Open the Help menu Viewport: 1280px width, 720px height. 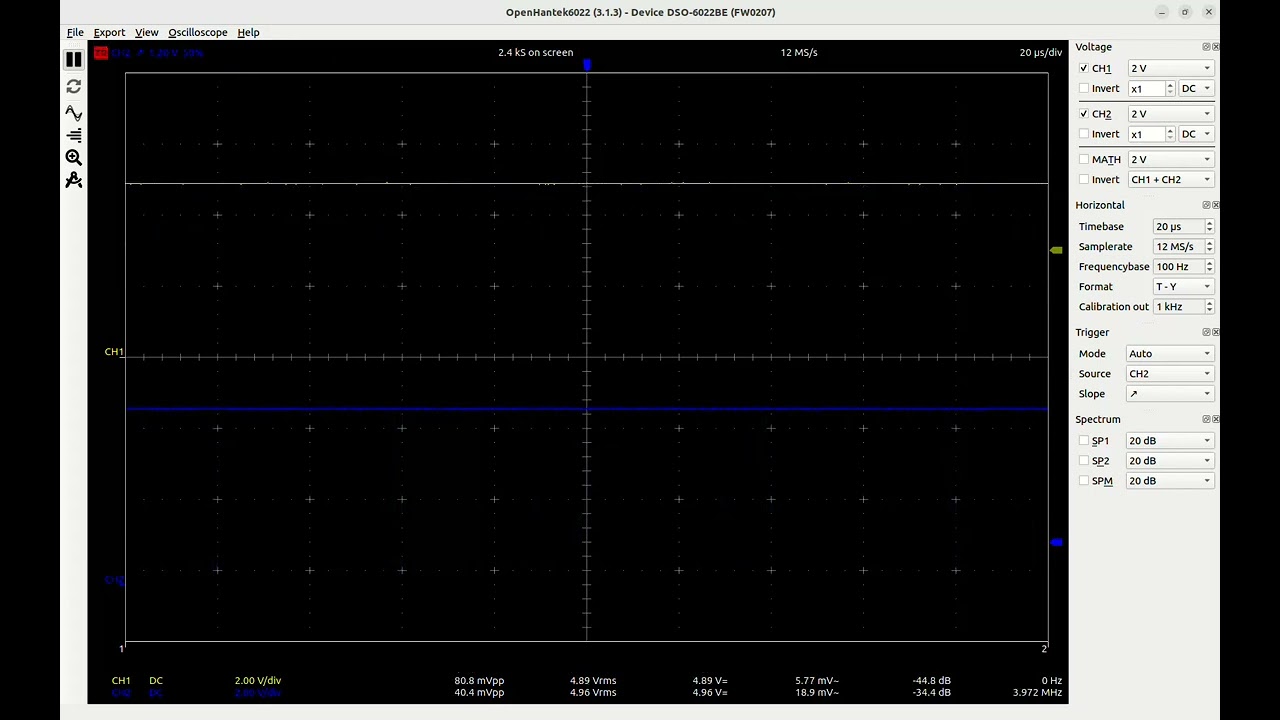pos(248,33)
